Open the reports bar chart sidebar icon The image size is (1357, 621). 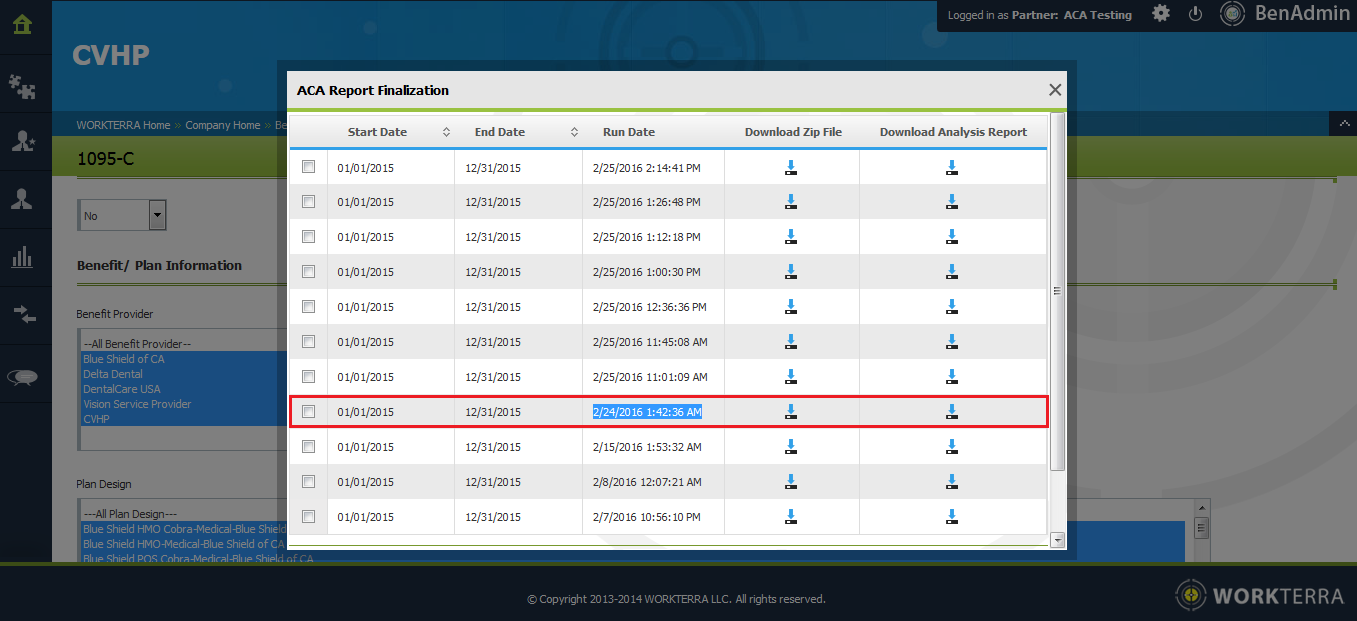click(22, 257)
